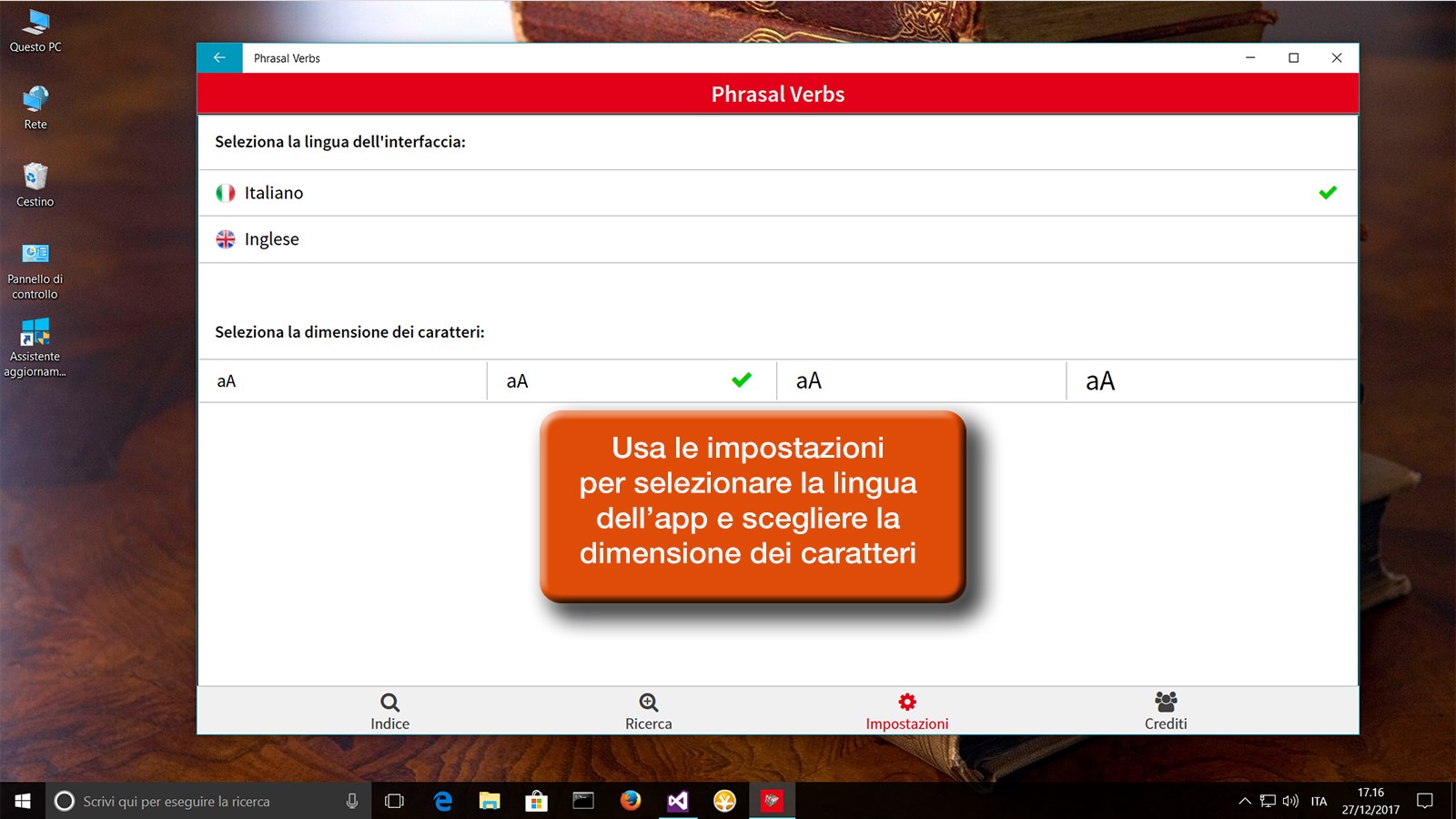Choose the second aA font size
Image resolution: width=1456 pixels, height=819 pixels.
coord(632,381)
